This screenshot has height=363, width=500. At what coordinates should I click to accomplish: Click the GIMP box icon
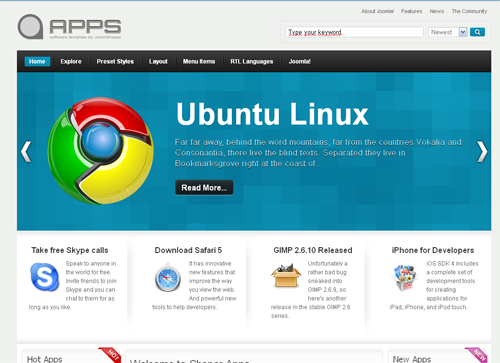pyautogui.click(x=286, y=276)
